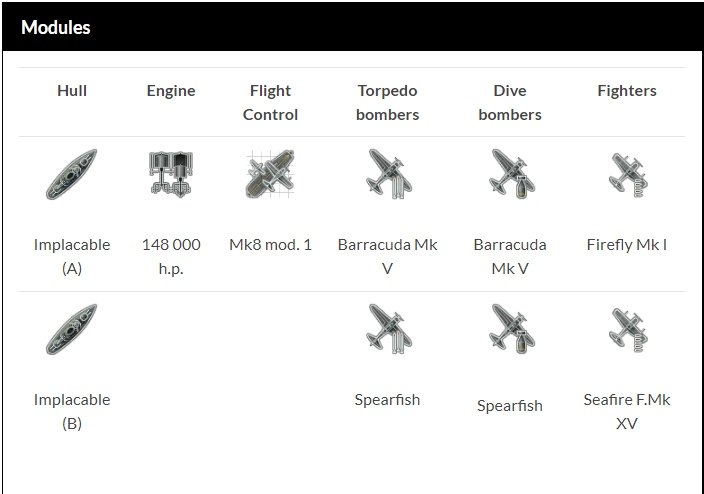Click the Implacable (A) text label

[x=72, y=256]
